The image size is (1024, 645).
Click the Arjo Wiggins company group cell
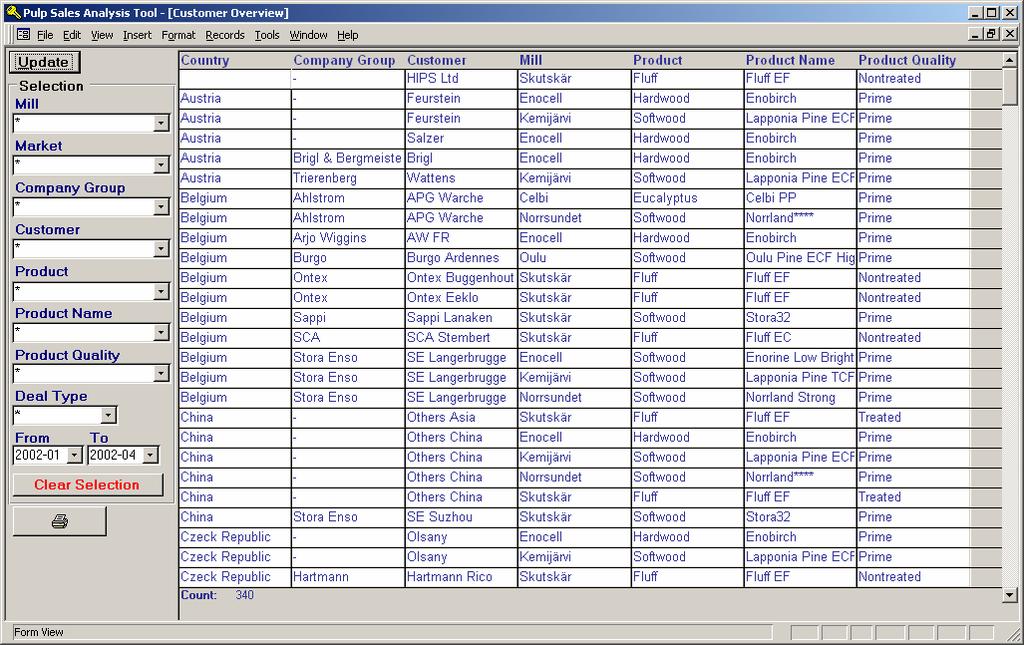coord(347,238)
